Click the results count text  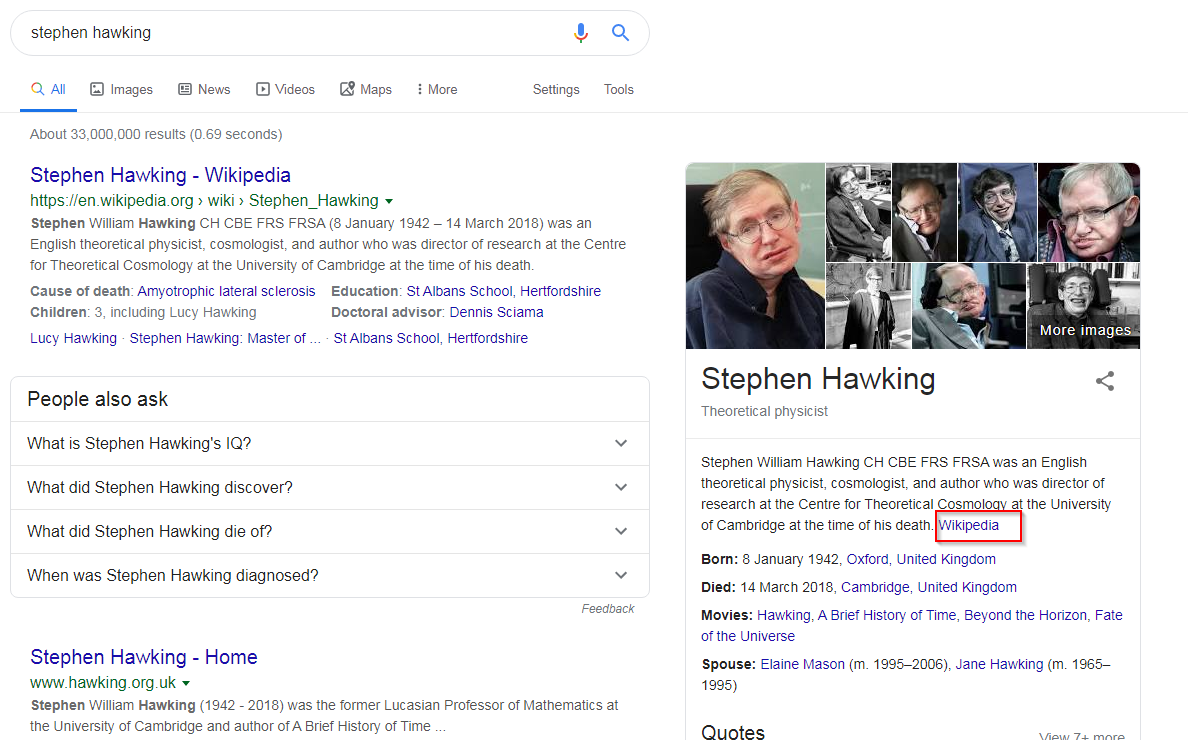[156, 134]
